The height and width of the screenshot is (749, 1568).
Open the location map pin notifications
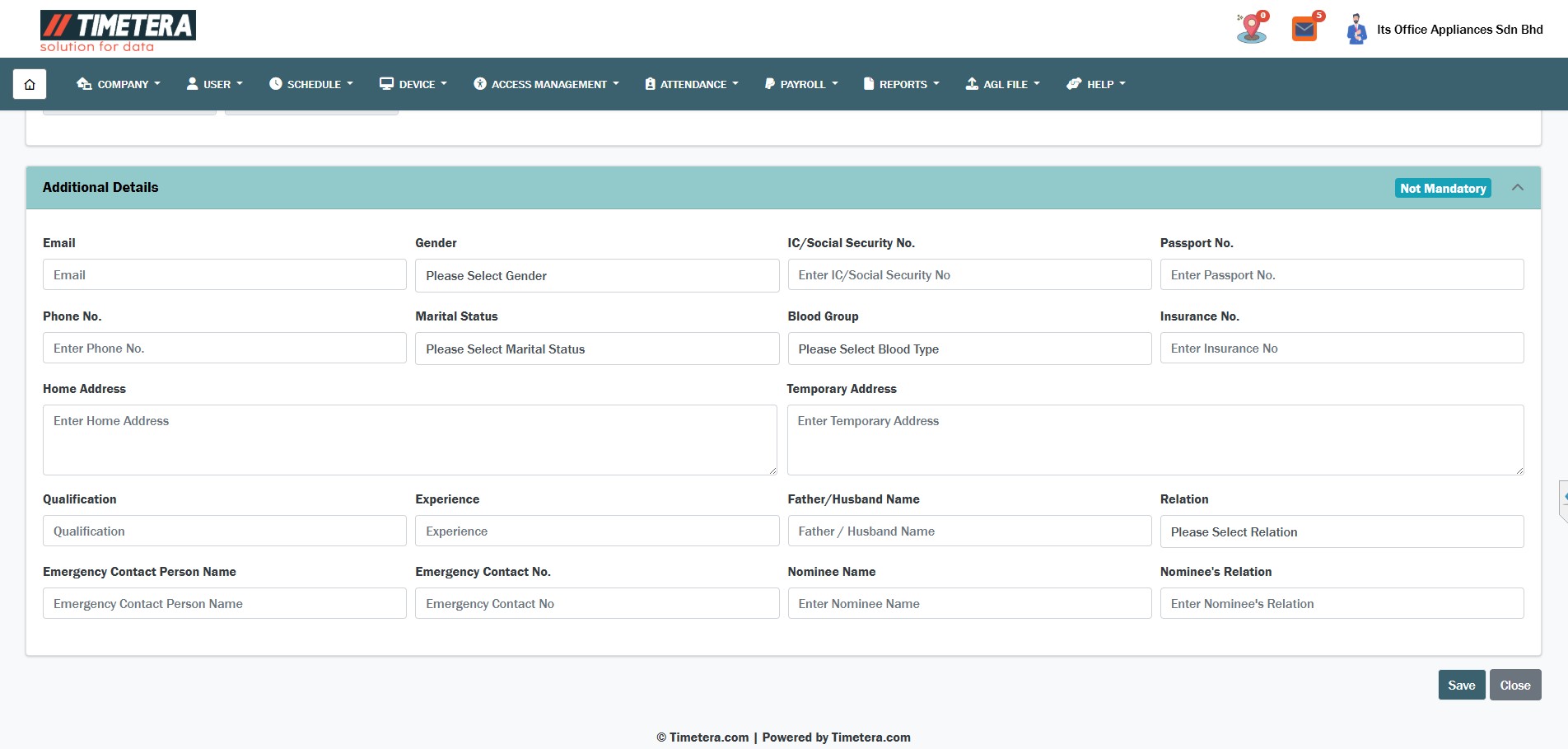1251,29
